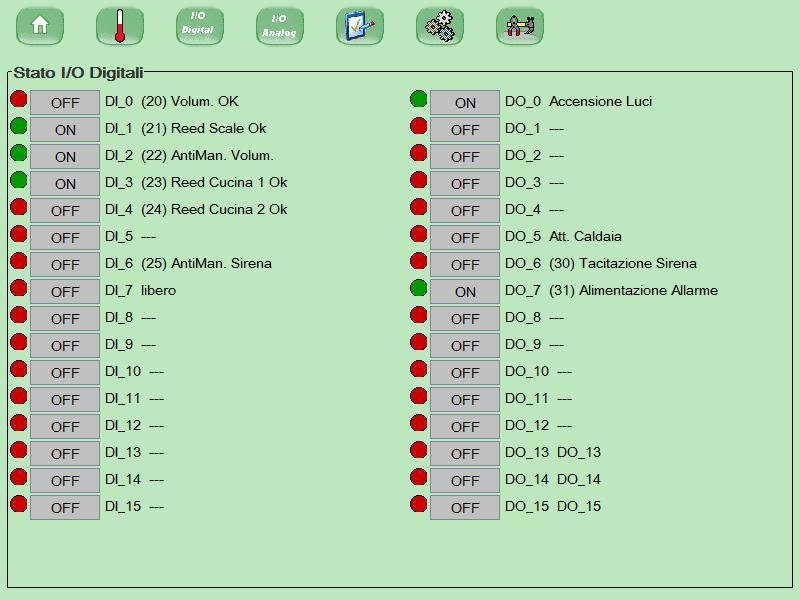Switch DO_7 Alimentazione Allarme to OFF
Image resolution: width=800 pixels, height=600 pixels.
coord(465,292)
